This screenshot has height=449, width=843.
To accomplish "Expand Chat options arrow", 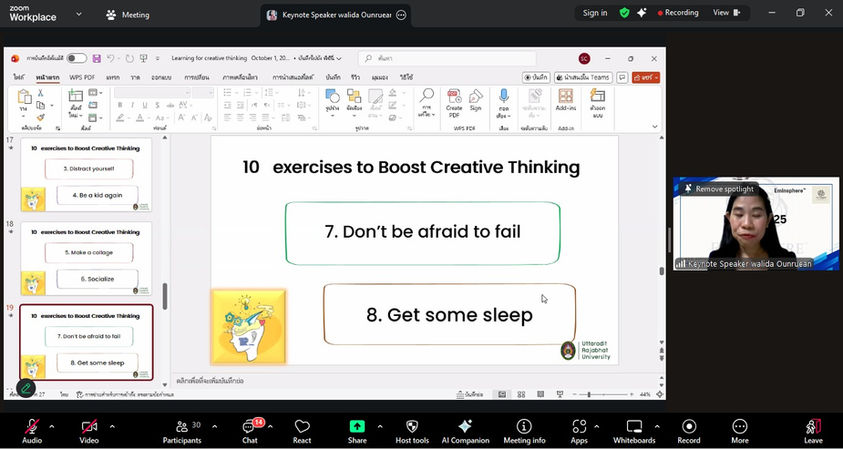I will click(270, 427).
